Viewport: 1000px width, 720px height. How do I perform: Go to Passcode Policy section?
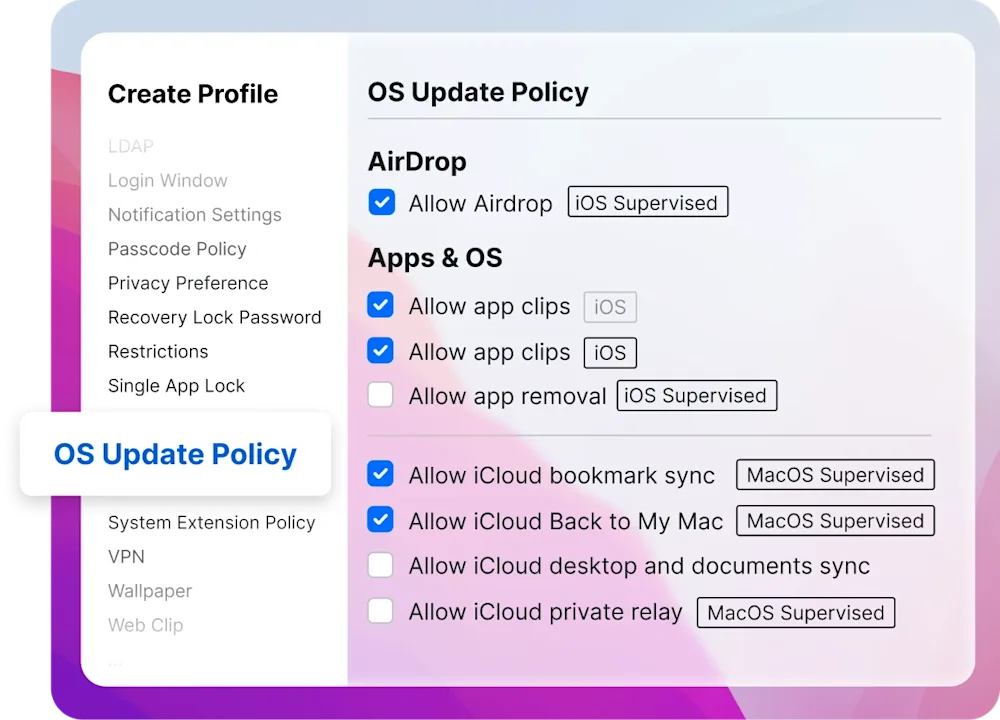coord(177,249)
